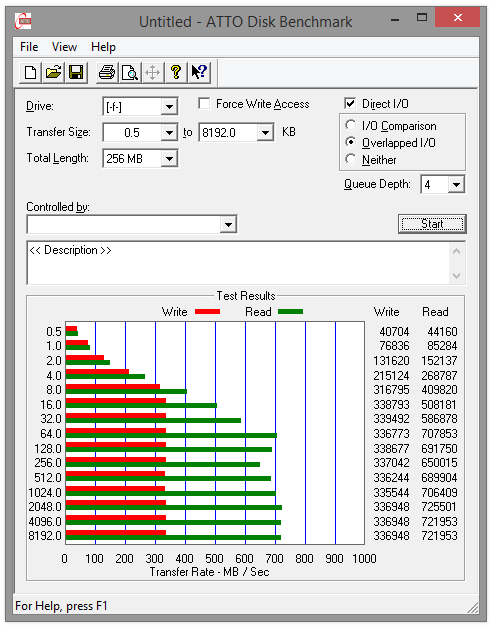Click write value 40704
Image resolution: width=495 pixels, height=629 pixels.
394,332
